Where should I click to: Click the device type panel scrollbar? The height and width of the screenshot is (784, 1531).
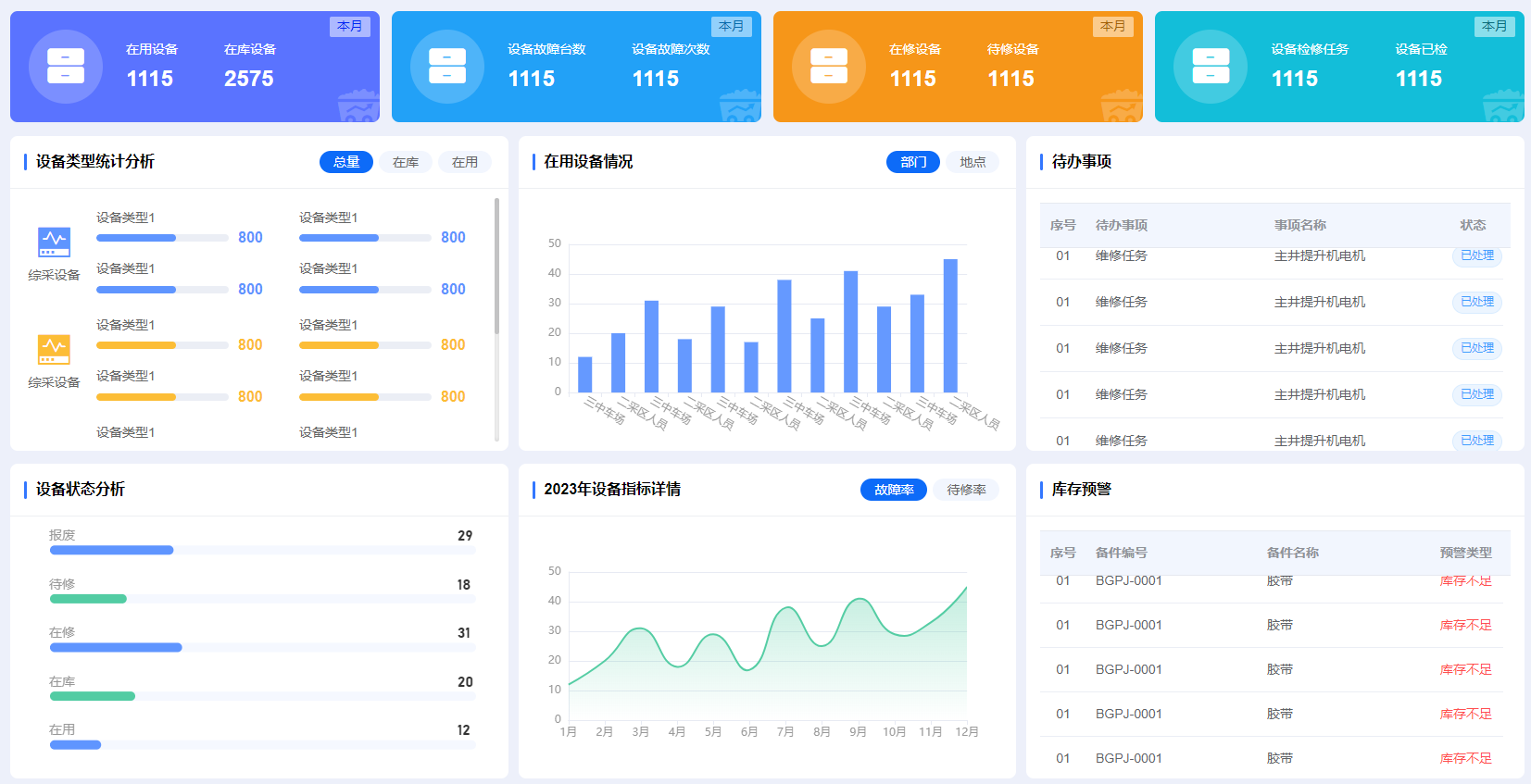[x=496, y=266]
